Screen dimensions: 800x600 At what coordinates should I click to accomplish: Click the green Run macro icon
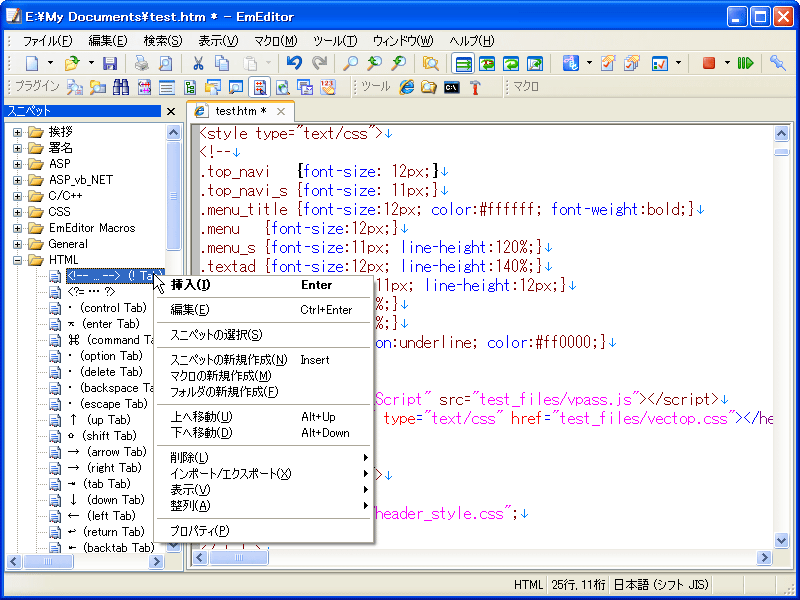(745, 63)
